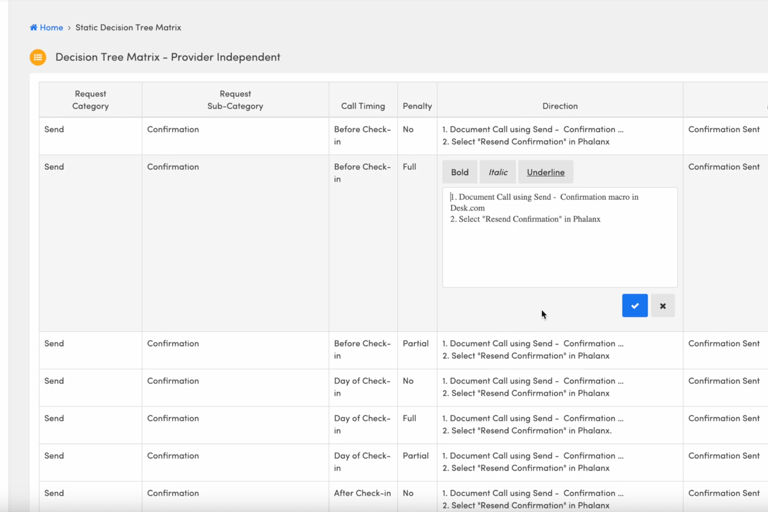Toggle Bold formatting in editor
This screenshot has height=512, width=768.
pyautogui.click(x=459, y=172)
